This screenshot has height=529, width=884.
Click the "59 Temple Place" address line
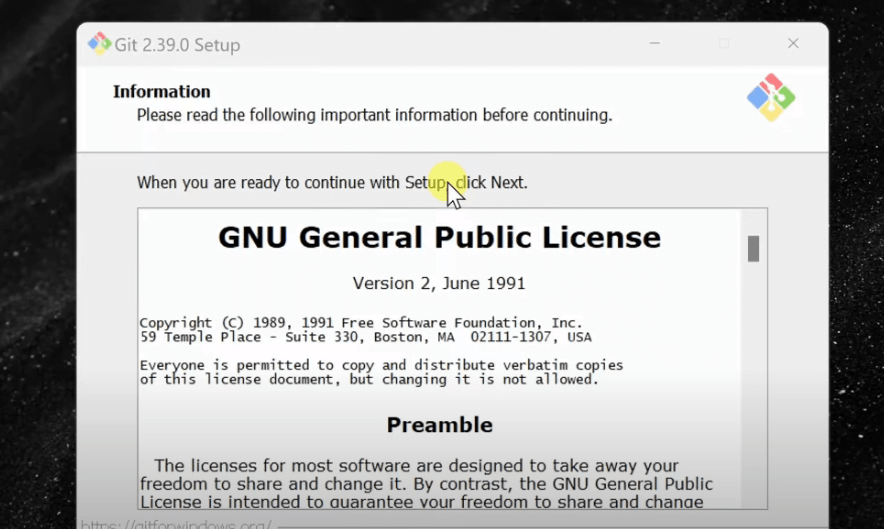(x=365, y=337)
